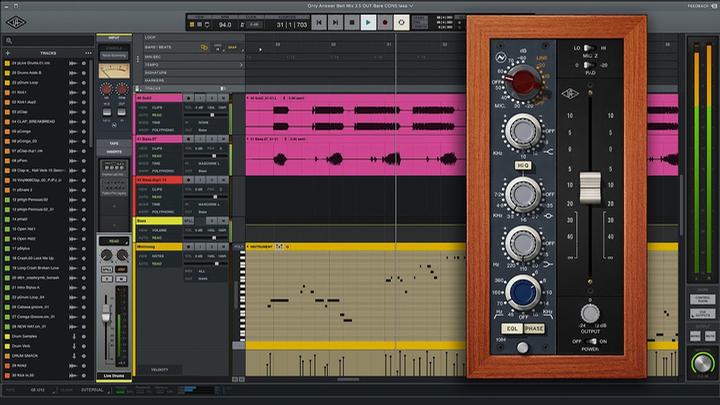Open VIEW NOTES dropdown on yellow instrument track
This screenshot has height=405, width=720.
click(157, 256)
